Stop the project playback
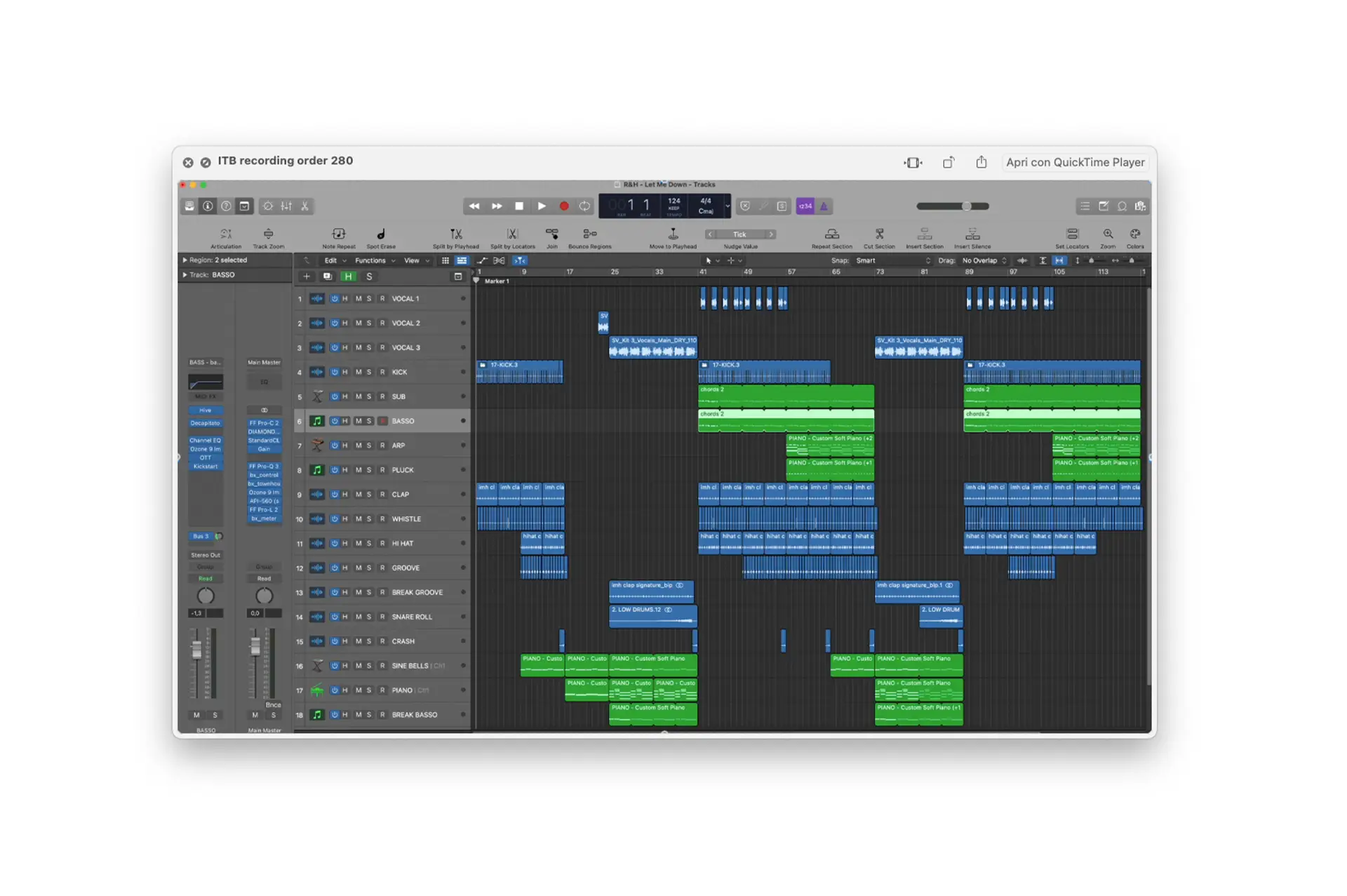Viewport: 1347px width, 896px height. click(x=519, y=206)
